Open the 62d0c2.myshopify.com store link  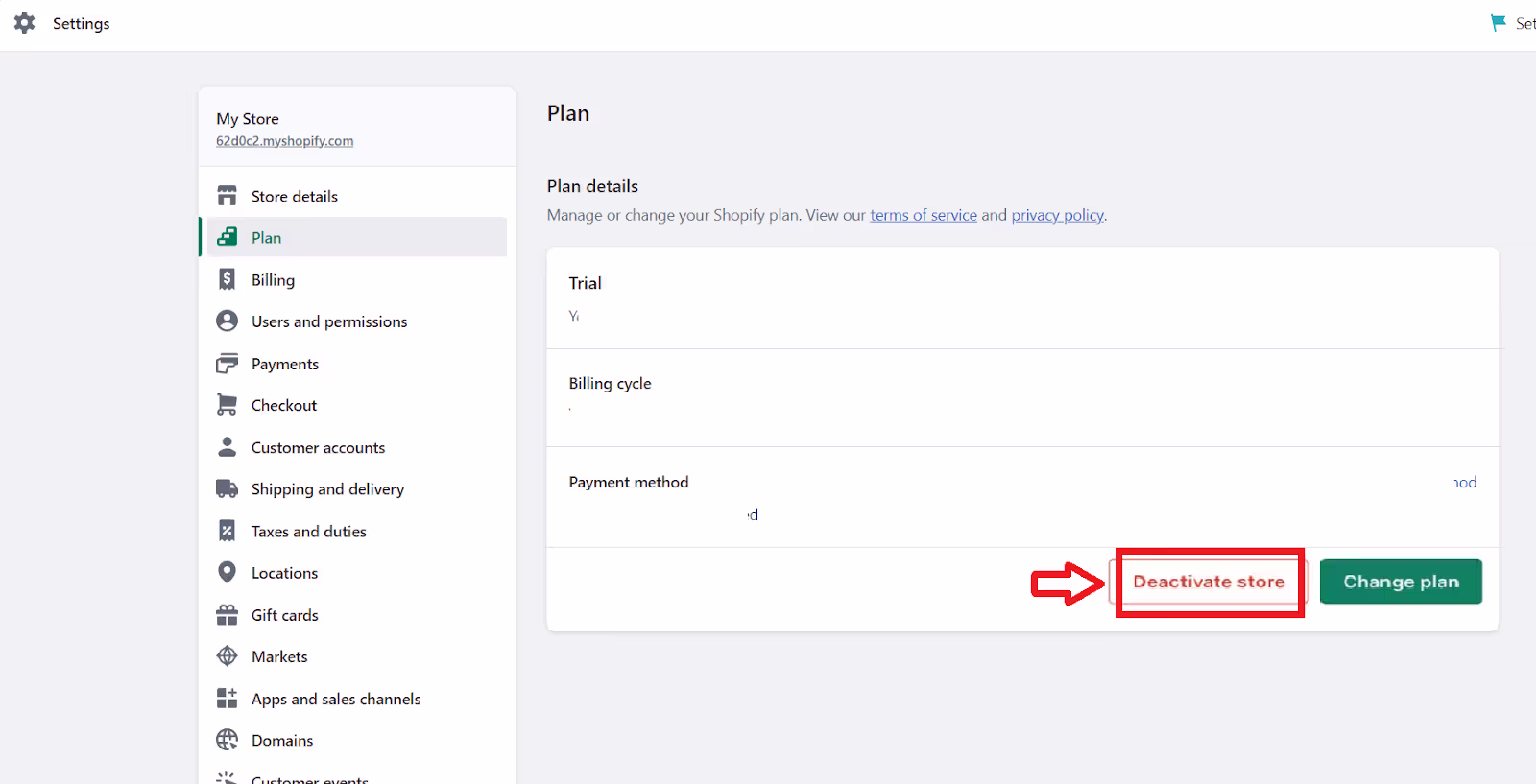click(284, 141)
